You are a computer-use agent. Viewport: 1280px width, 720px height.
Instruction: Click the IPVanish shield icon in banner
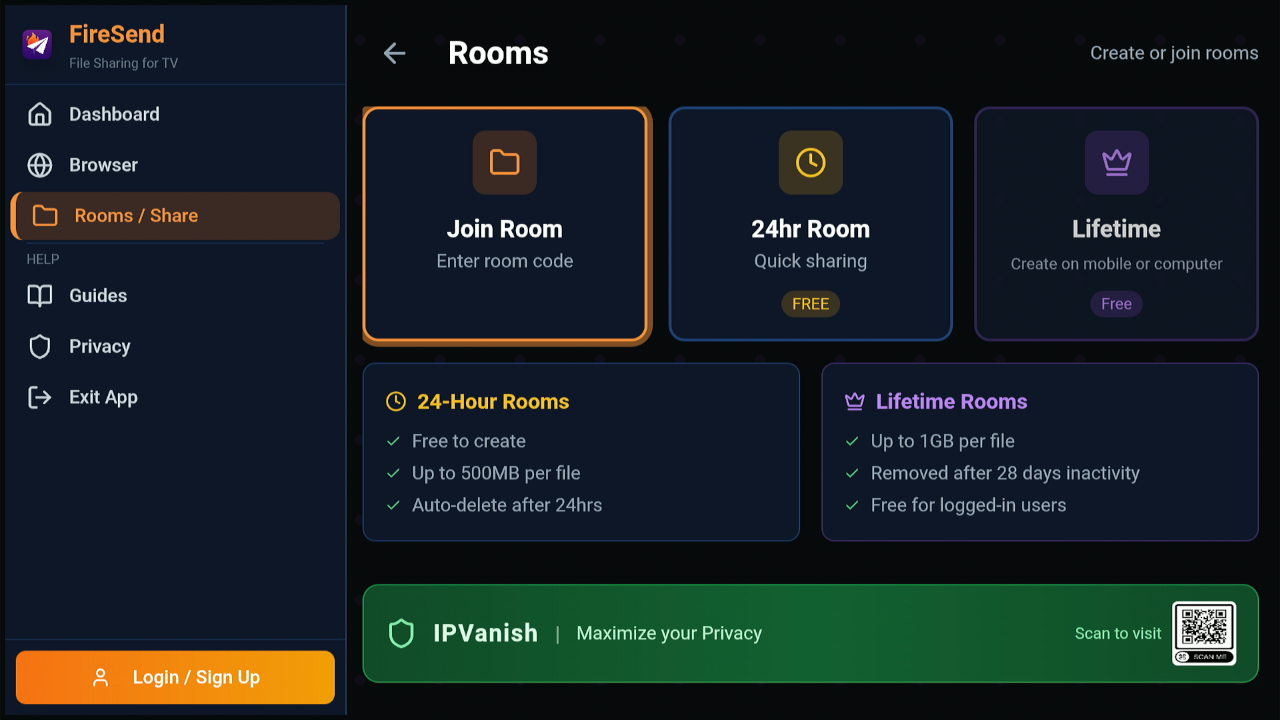(401, 633)
